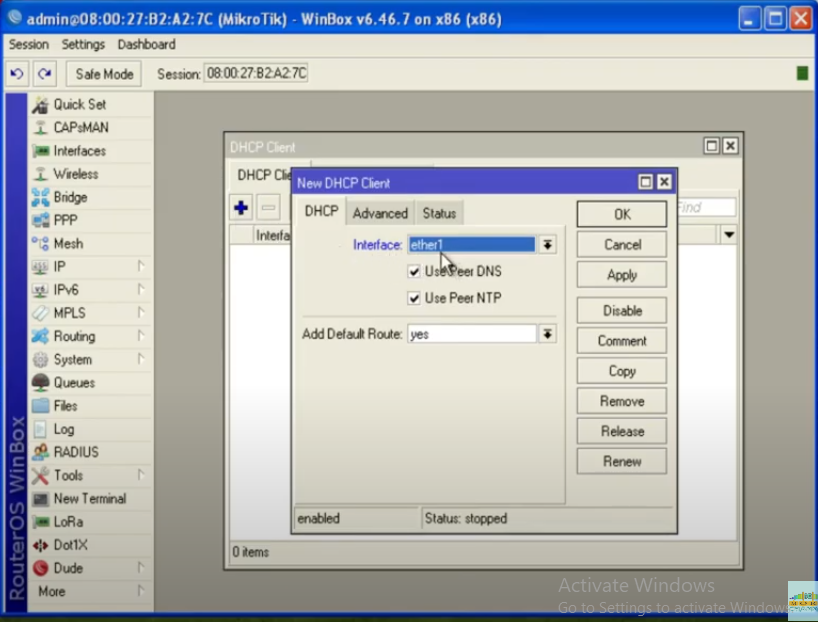Click the Cancel button

pos(621,245)
